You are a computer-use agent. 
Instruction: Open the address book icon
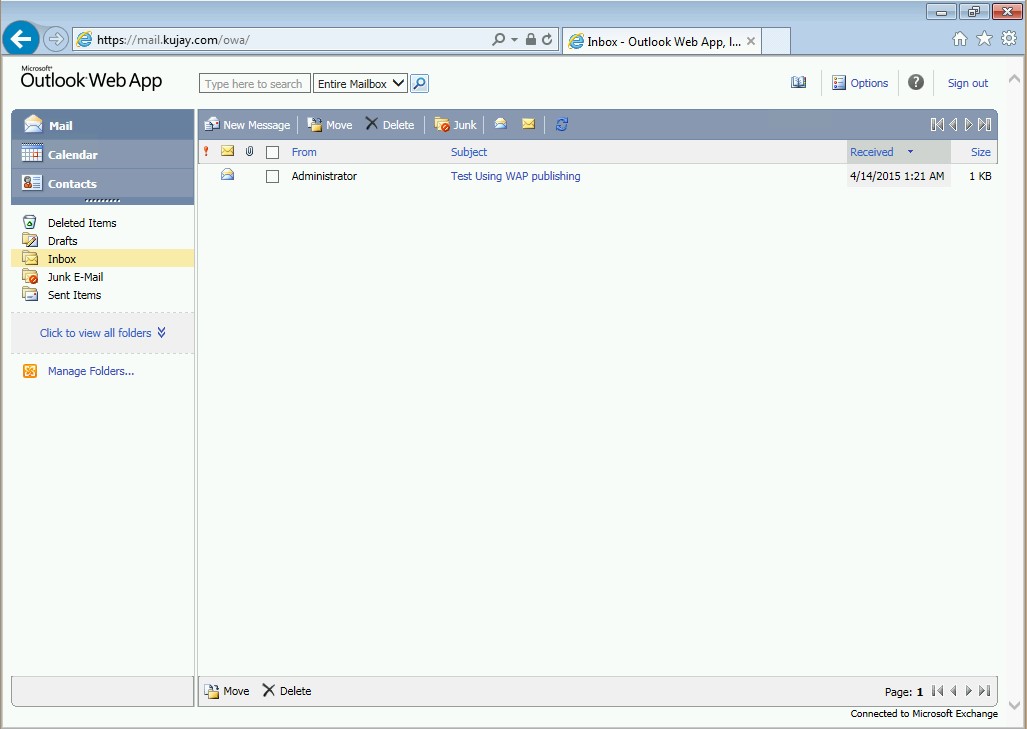click(798, 83)
